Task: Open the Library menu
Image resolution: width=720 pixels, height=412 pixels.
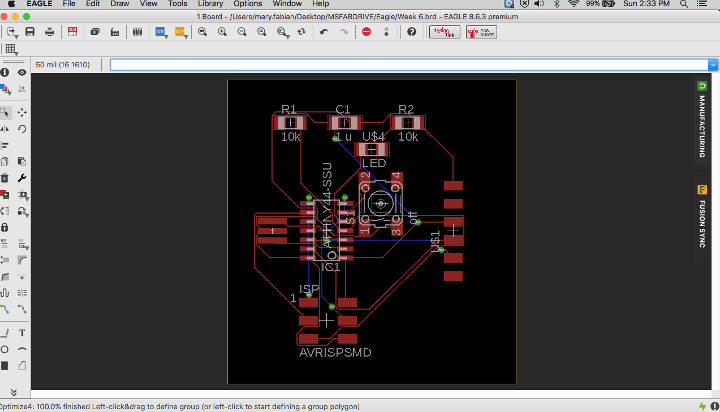Action: click(210, 4)
